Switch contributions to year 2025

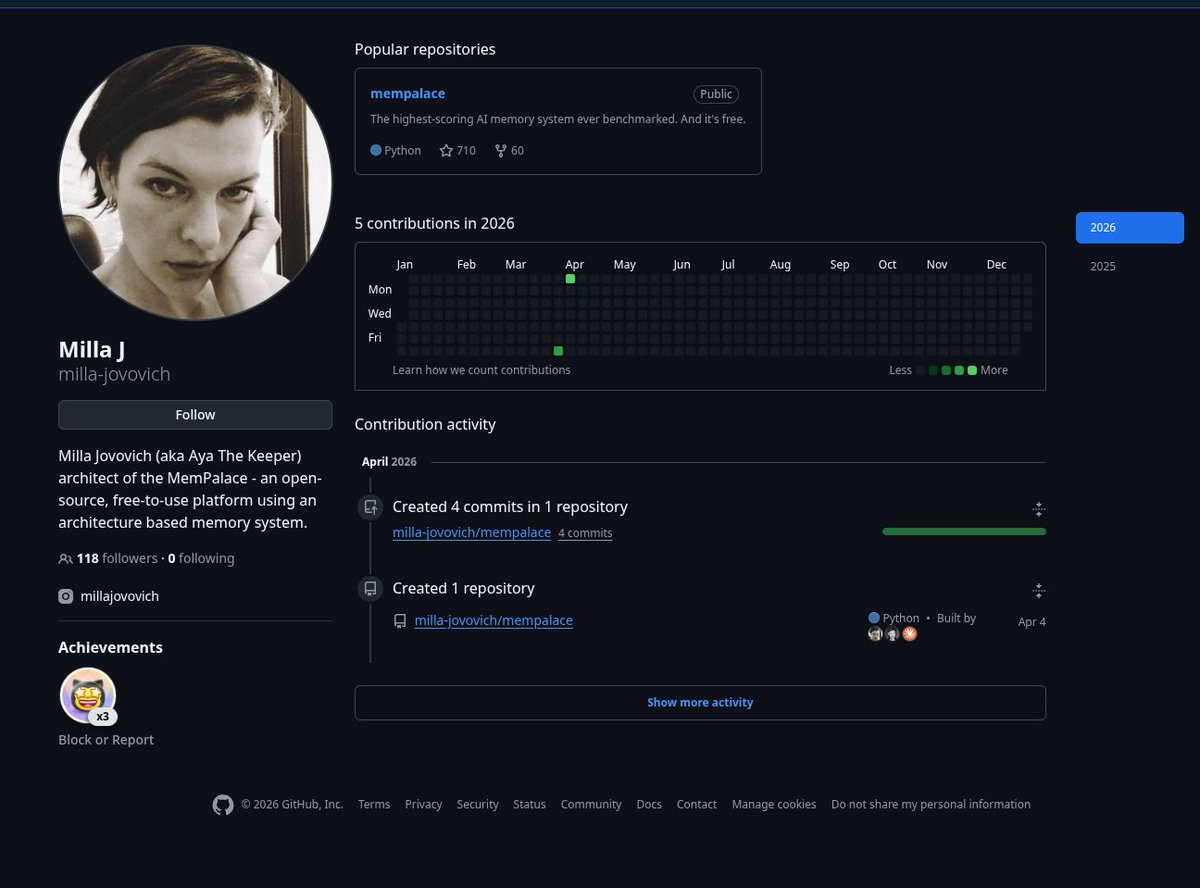click(x=1103, y=266)
